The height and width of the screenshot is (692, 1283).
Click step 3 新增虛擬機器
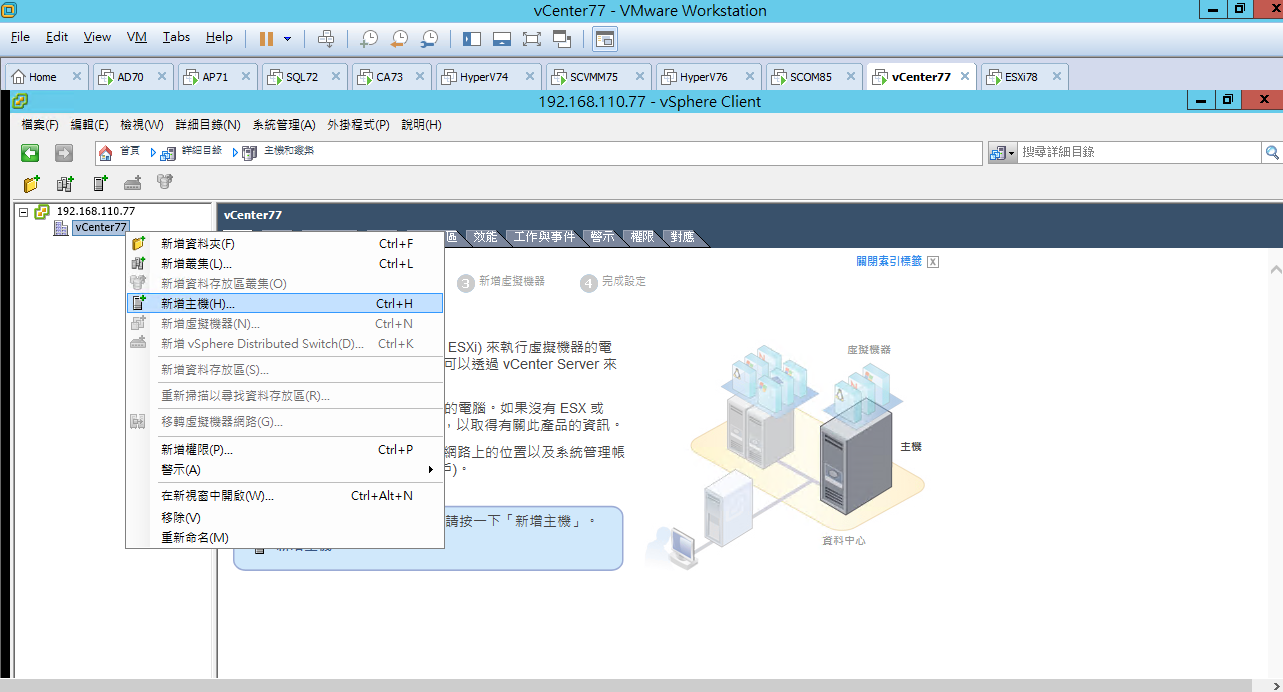pyautogui.click(x=501, y=282)
